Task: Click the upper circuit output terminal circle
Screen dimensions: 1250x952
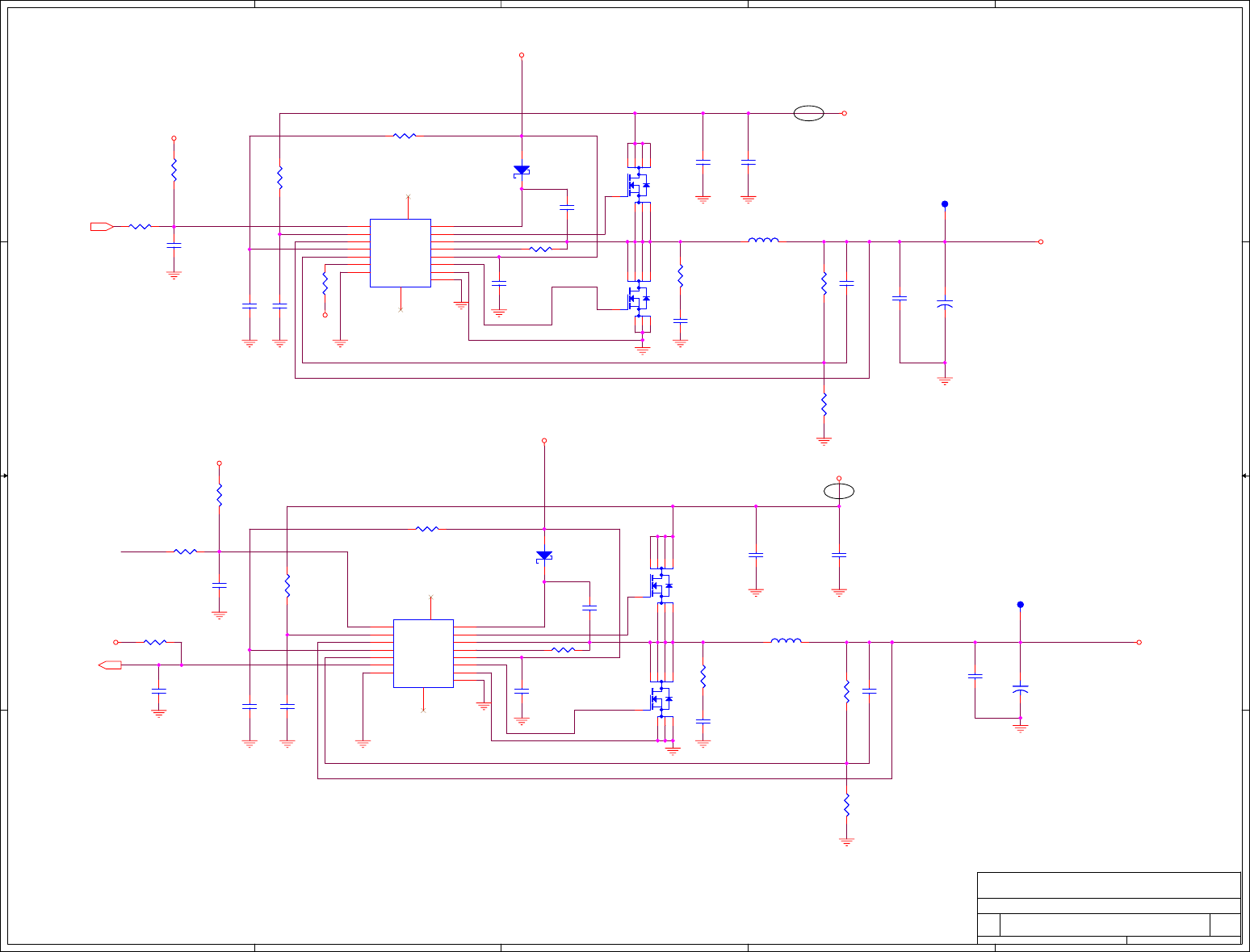Action: click(x=1041, y=241)
